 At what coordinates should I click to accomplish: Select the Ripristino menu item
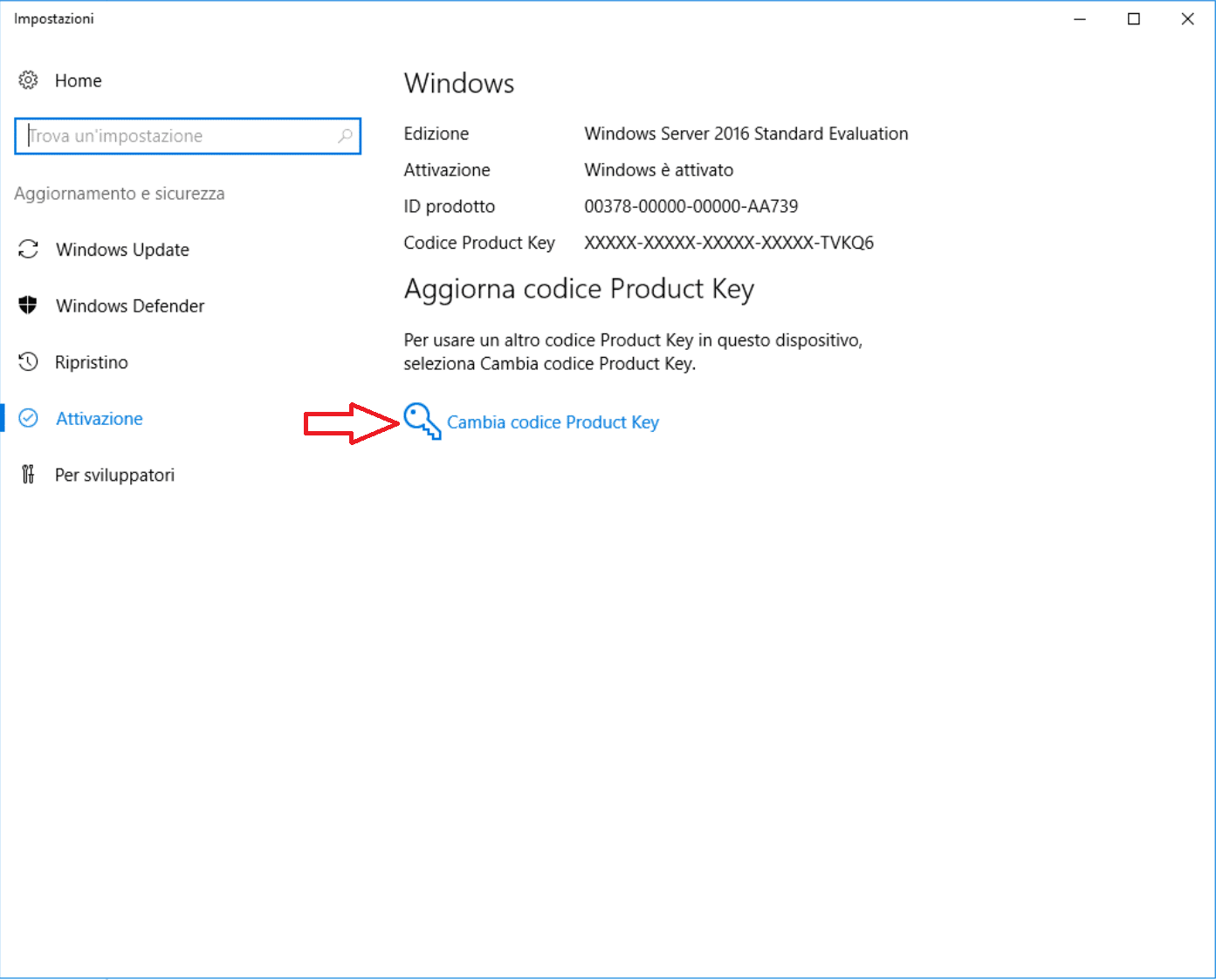click(x=92, y=362)
